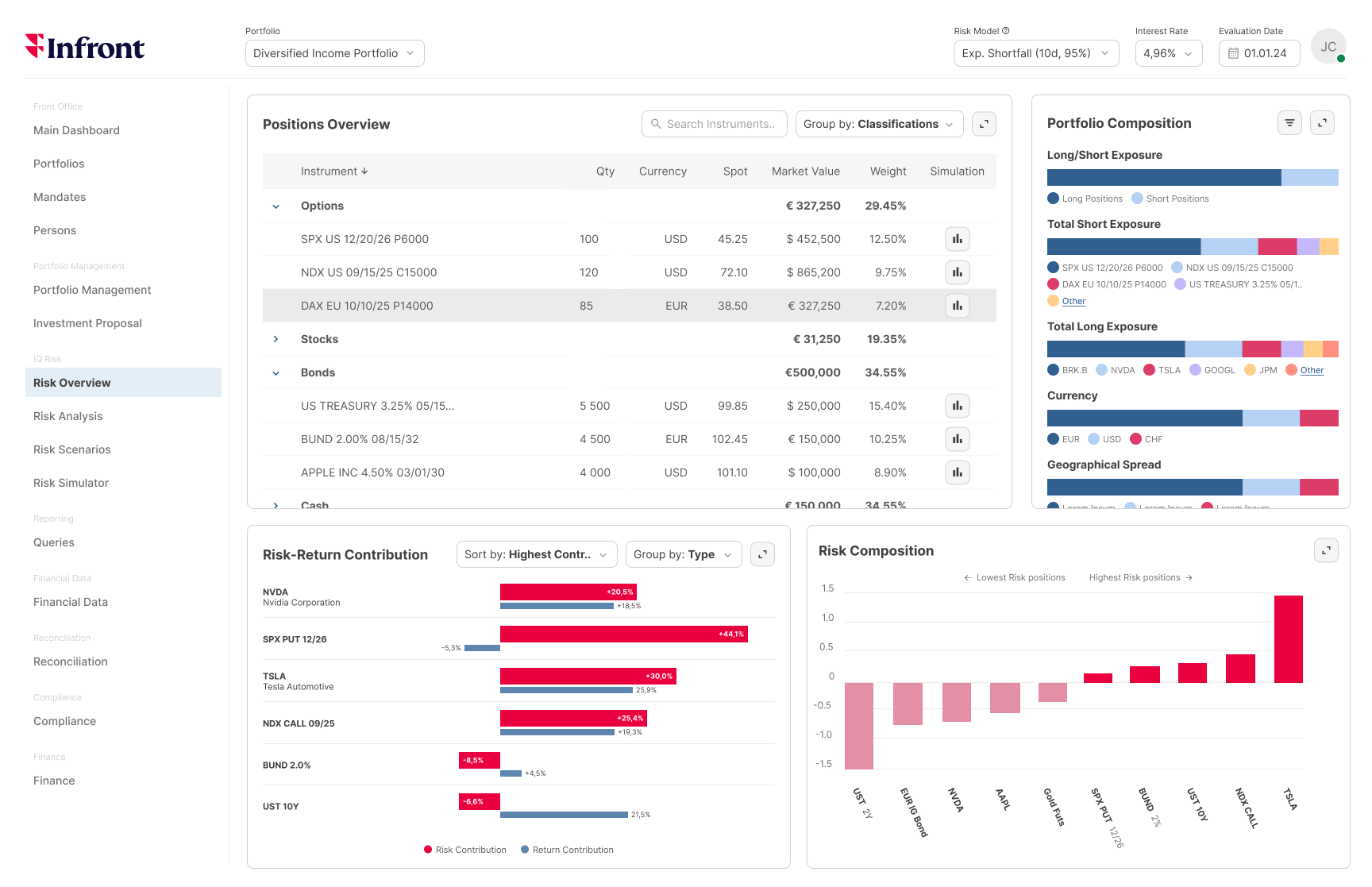Click the Search Instruments field

pos(715,124)
